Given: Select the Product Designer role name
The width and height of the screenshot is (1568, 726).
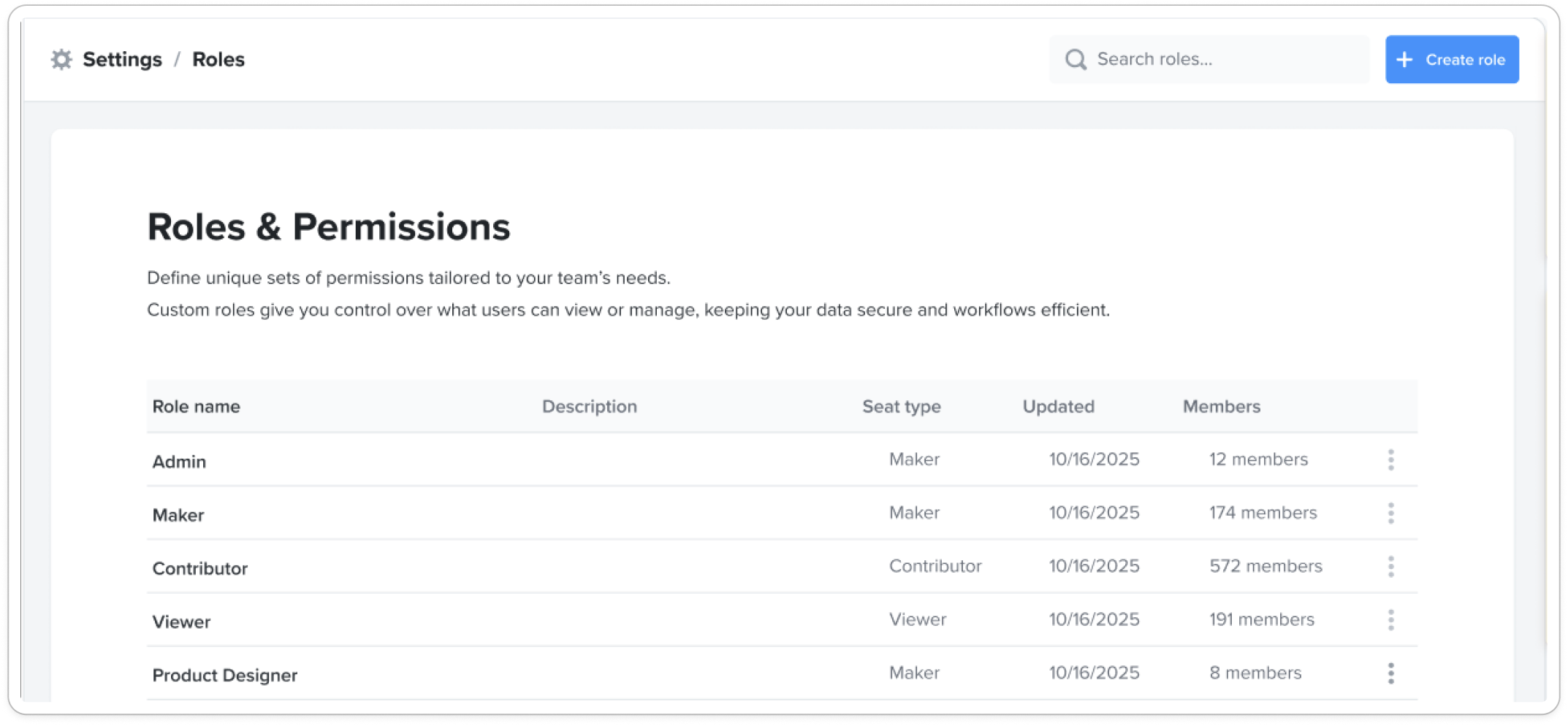Looking at the screenshot, I should click(x=224, y=675).
